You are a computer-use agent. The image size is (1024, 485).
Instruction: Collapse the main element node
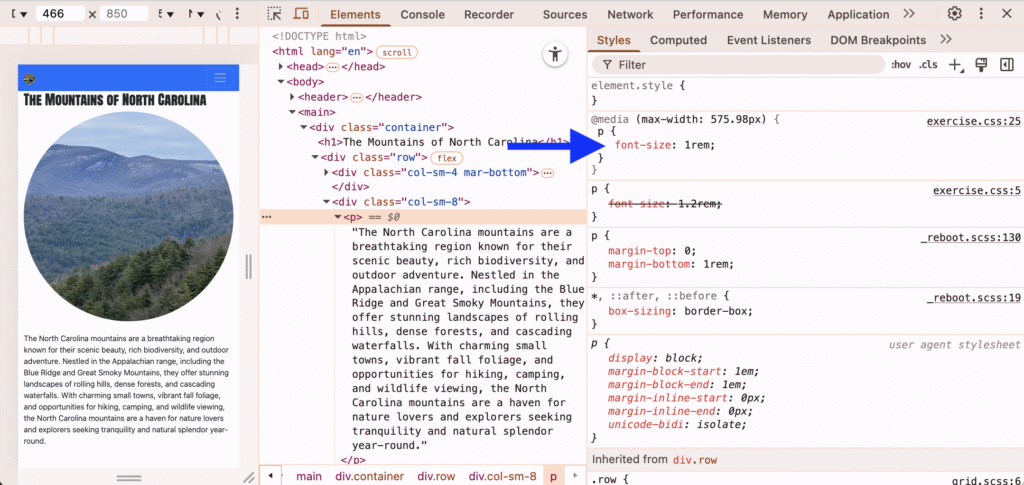pyautogui.click(x=293, y=112)
